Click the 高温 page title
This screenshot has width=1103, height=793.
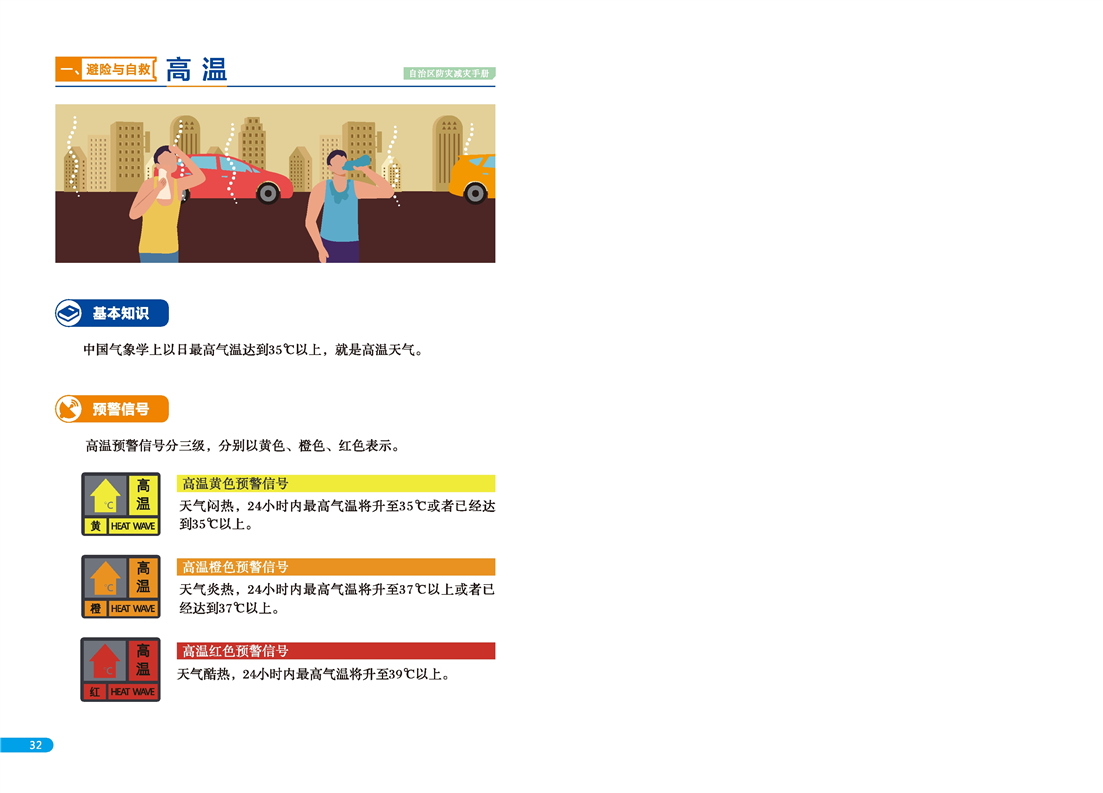(196, 70)
